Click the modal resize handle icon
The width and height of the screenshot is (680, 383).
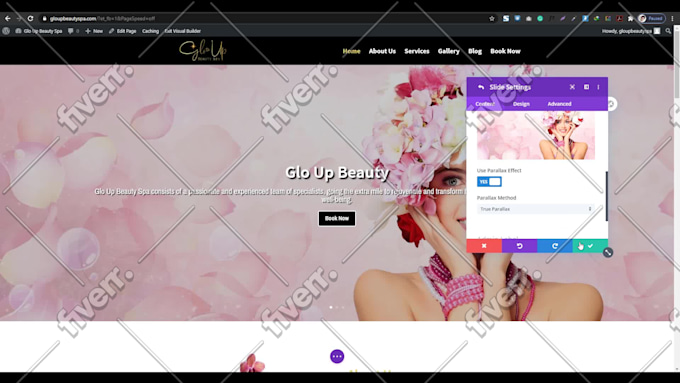[608, 252]
